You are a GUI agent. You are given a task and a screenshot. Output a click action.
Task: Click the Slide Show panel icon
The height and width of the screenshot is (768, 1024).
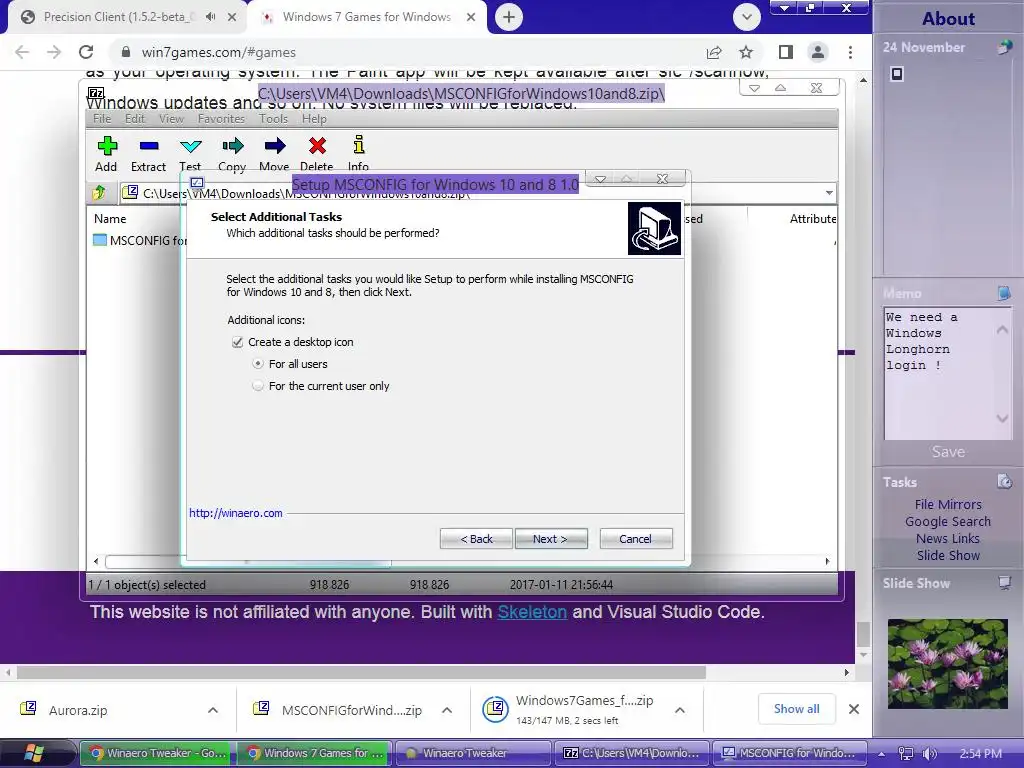tap(1004, 583)
